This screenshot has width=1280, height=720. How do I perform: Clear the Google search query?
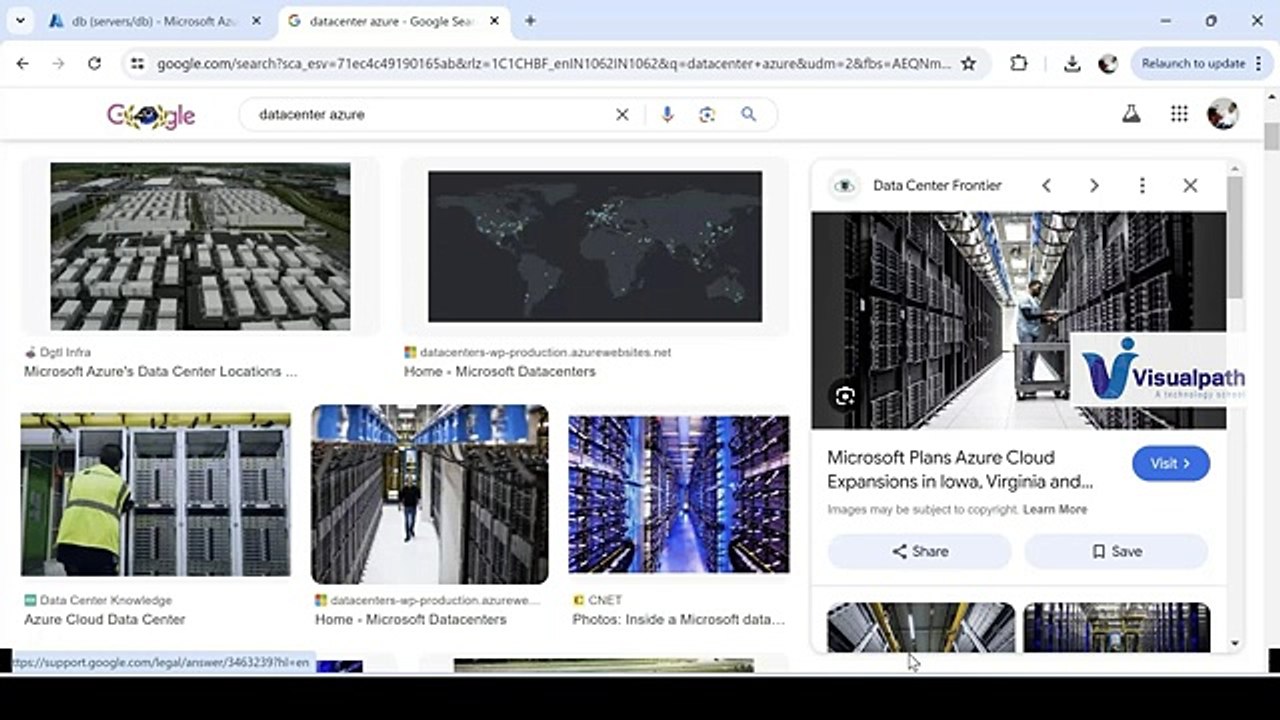click(x=622, y=115)
